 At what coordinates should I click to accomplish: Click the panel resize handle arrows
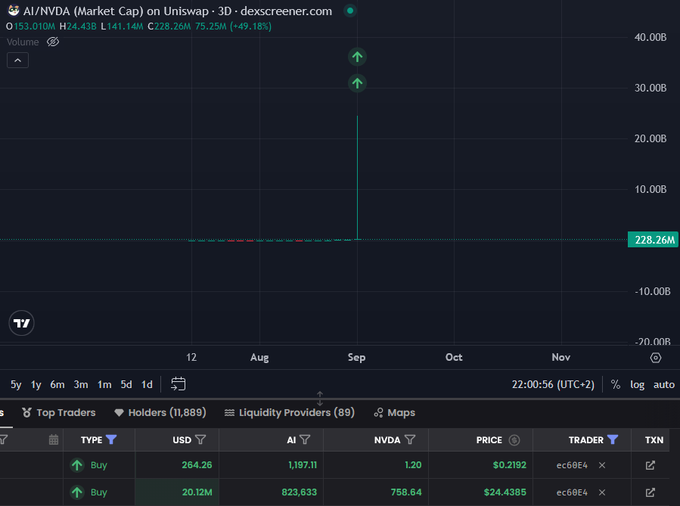(320, 398)
